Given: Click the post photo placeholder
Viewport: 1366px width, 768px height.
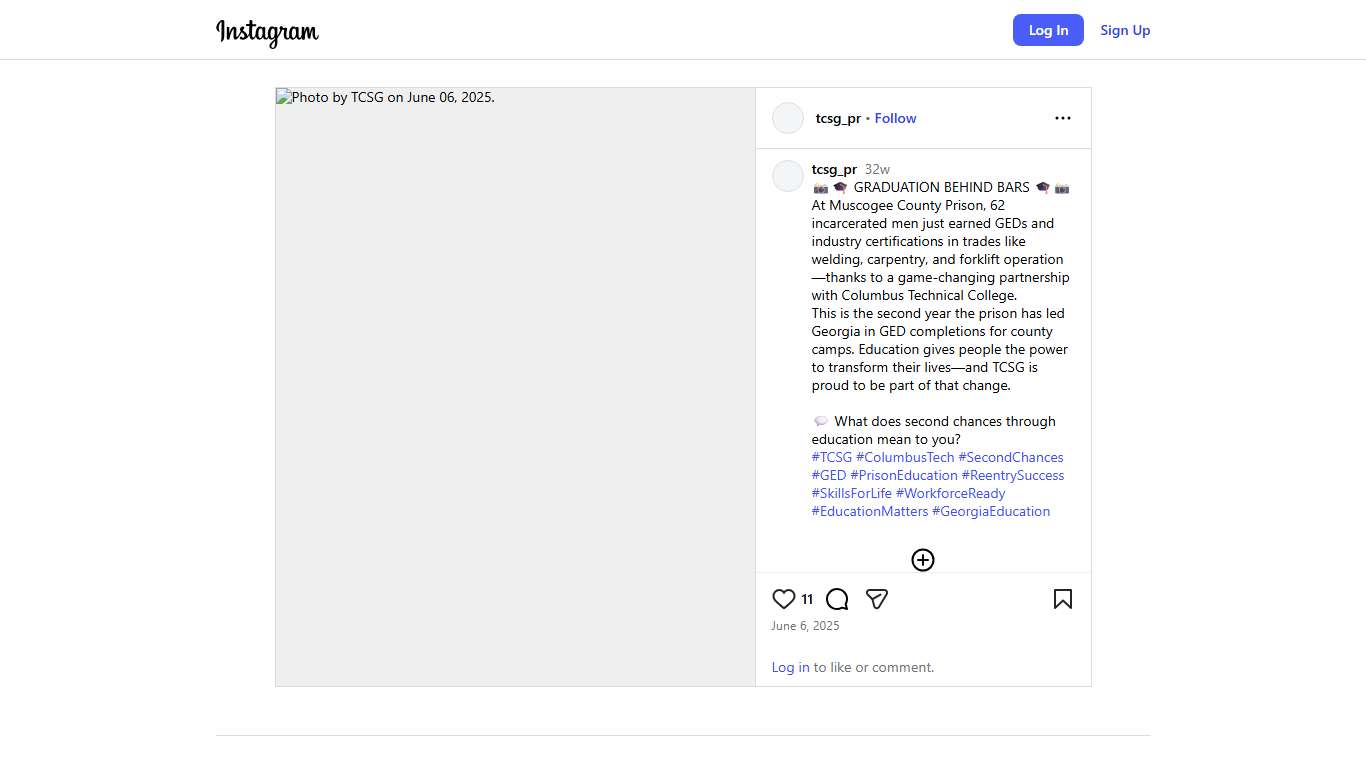Looking at the screenshot, I should 515,387.
